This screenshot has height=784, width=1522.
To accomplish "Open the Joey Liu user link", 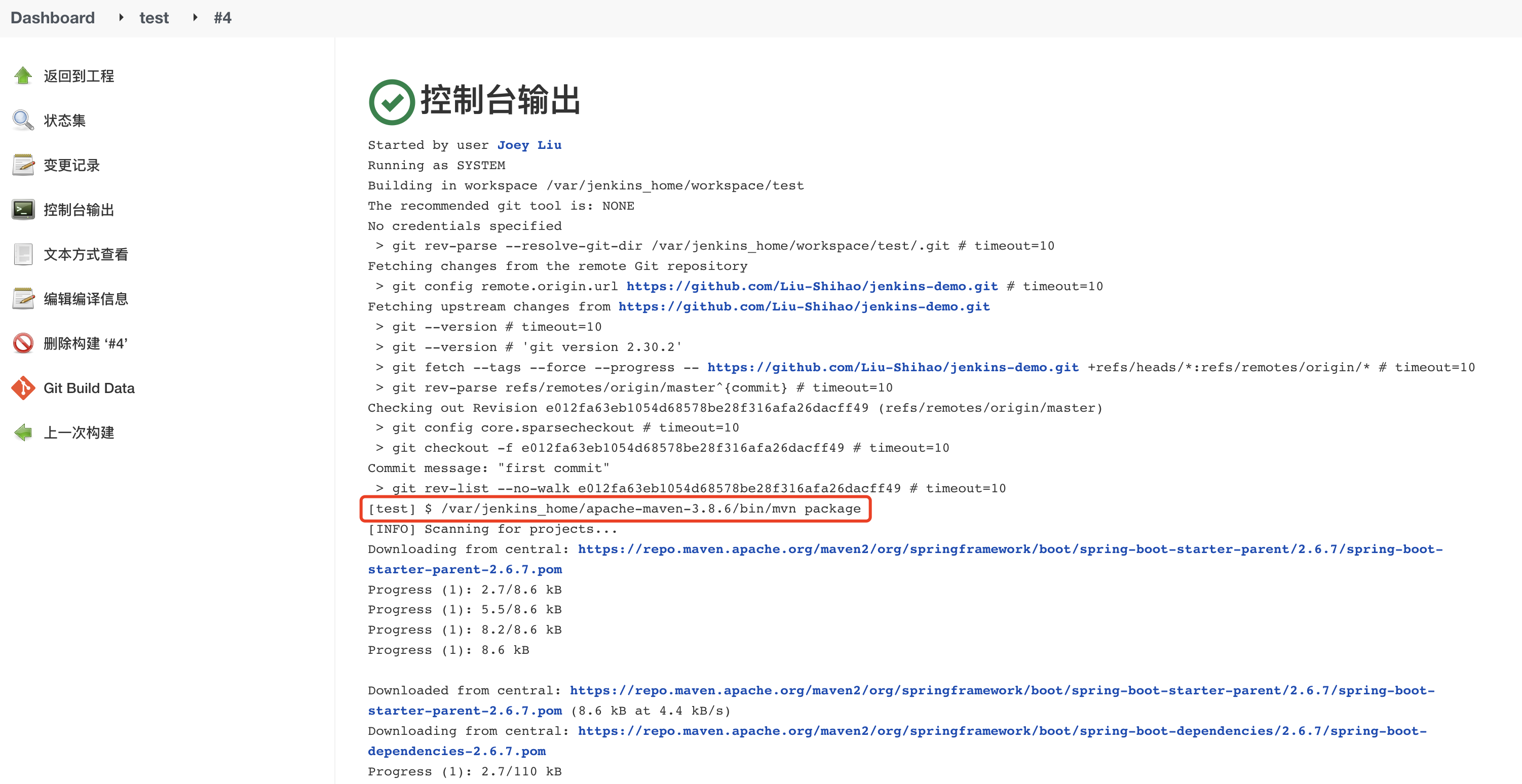I will tap(529, 145).
